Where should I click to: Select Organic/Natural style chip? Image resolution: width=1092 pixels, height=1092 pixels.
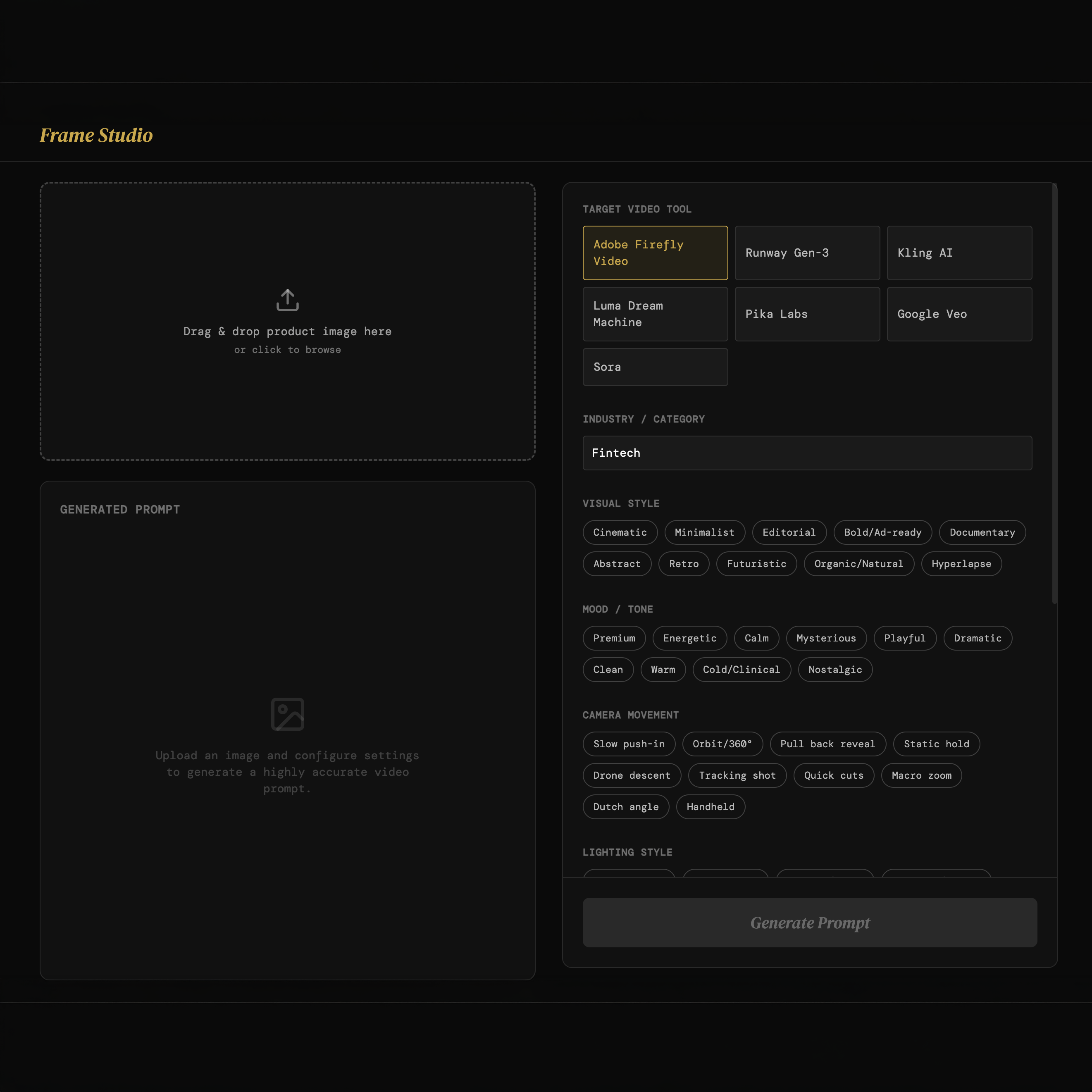click(x=858, y=563)
